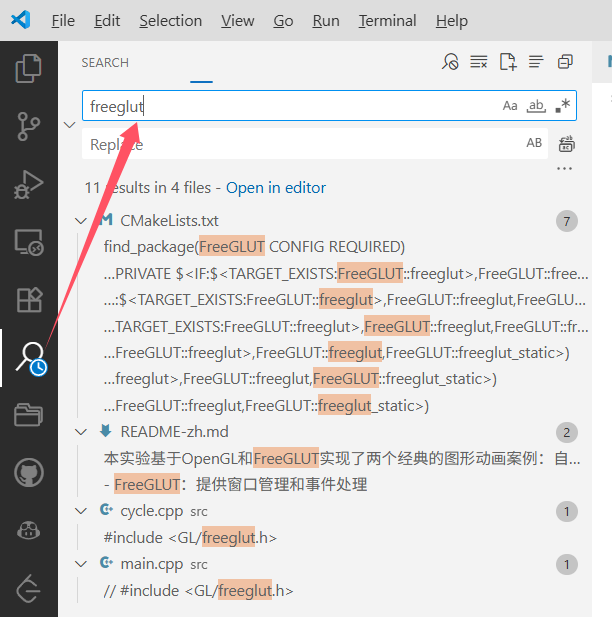Screen dimensions: 612x617
Task: Select the main.cpp file row
Action: 325,564
